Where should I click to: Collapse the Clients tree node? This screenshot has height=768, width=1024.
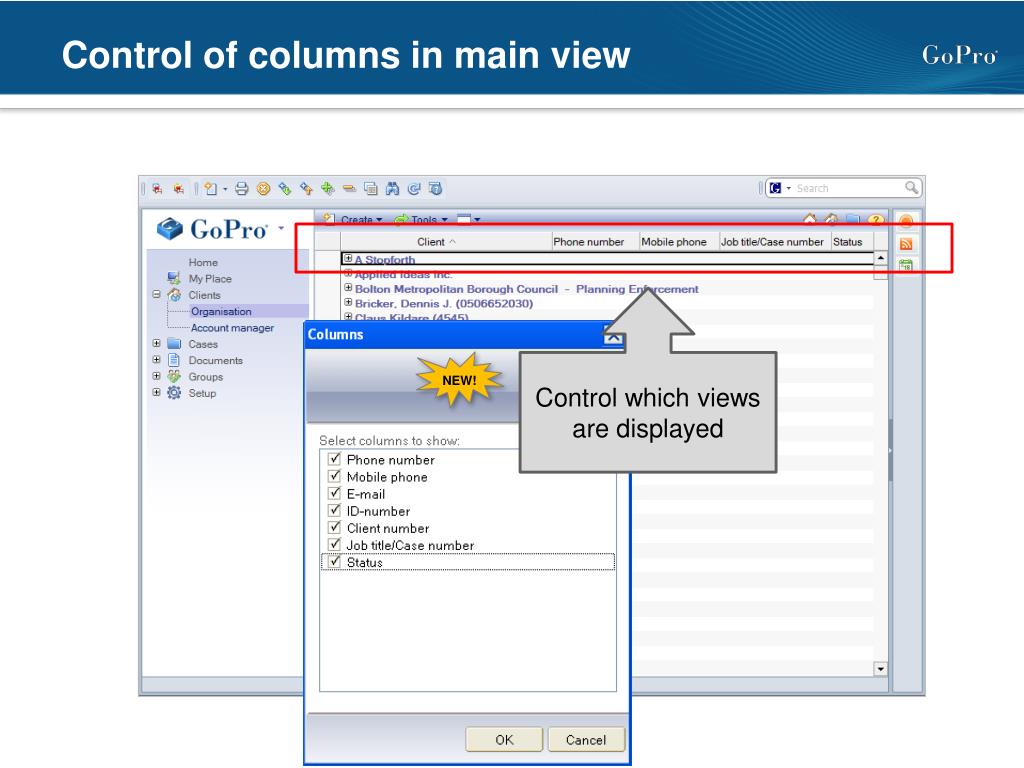click(x=156, y=295)
